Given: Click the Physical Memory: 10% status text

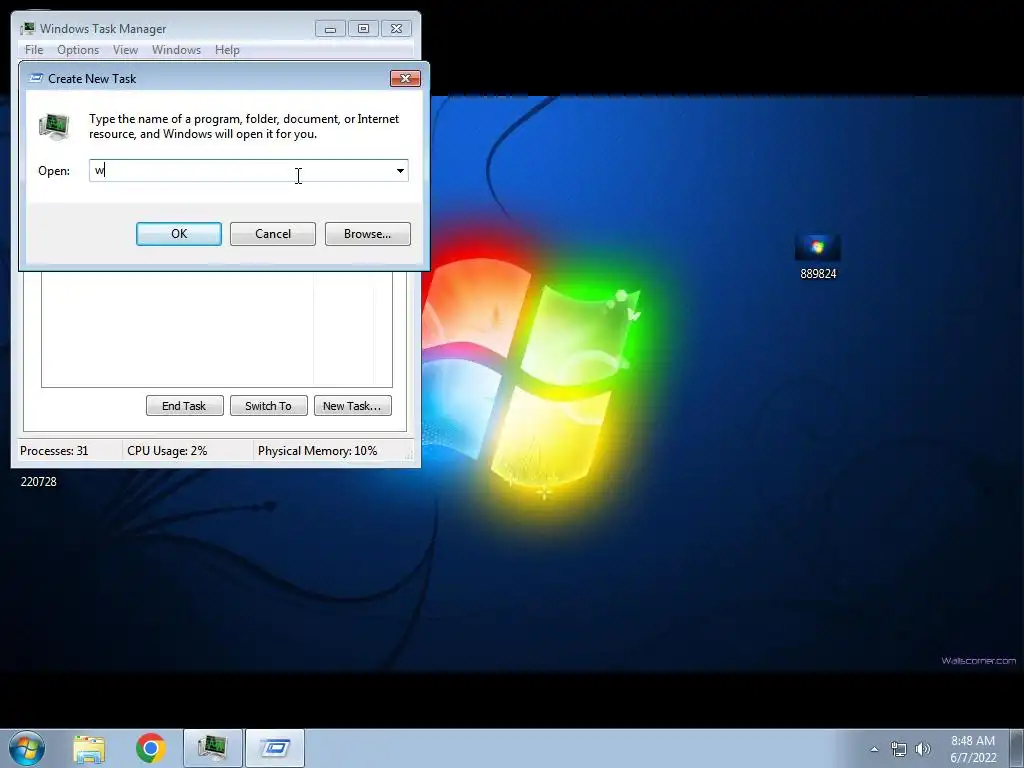Looking at the screenshot, I should (x=317, y=451).
